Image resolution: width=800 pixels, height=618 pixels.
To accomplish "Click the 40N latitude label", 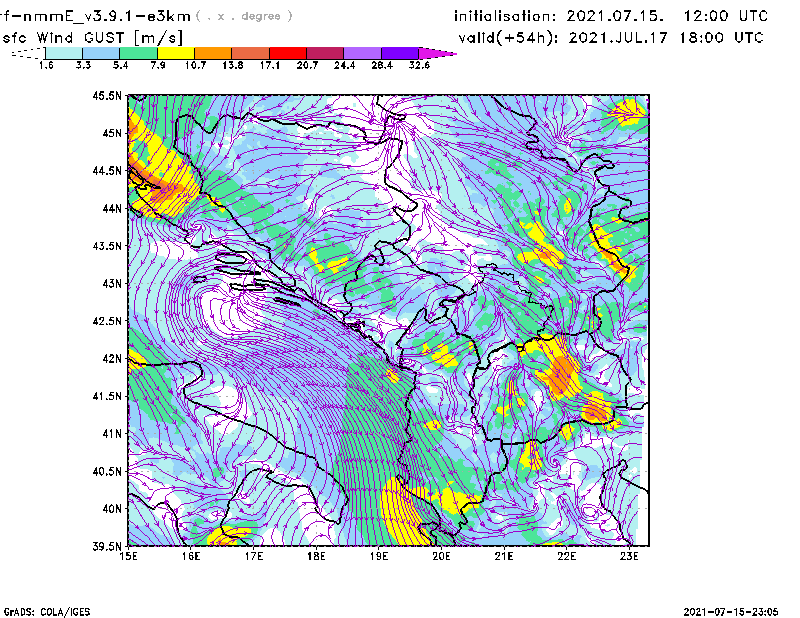I will (112, 509).
